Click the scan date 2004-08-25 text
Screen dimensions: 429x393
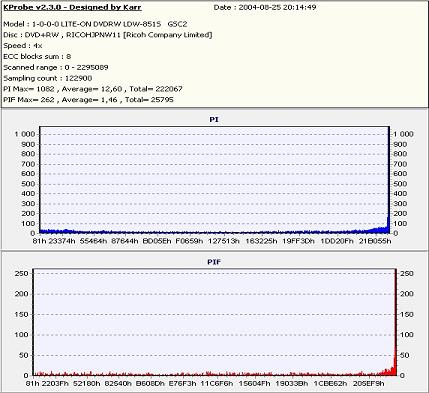point(265,7)
